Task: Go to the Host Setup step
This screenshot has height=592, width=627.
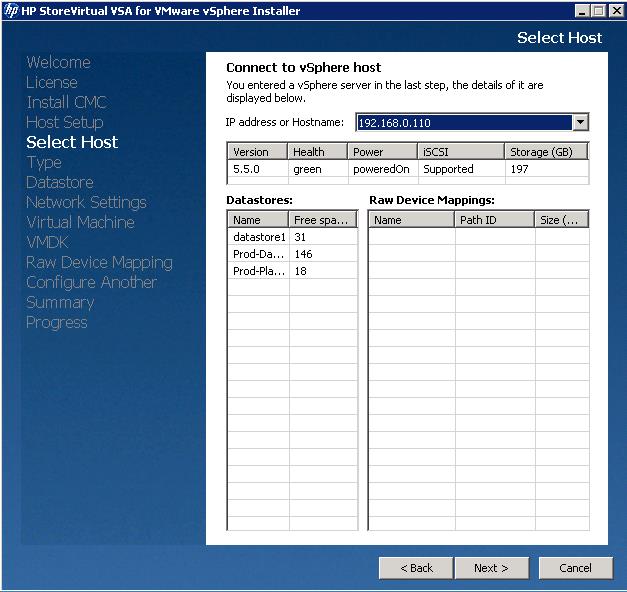Action: [x=64, y=122]
